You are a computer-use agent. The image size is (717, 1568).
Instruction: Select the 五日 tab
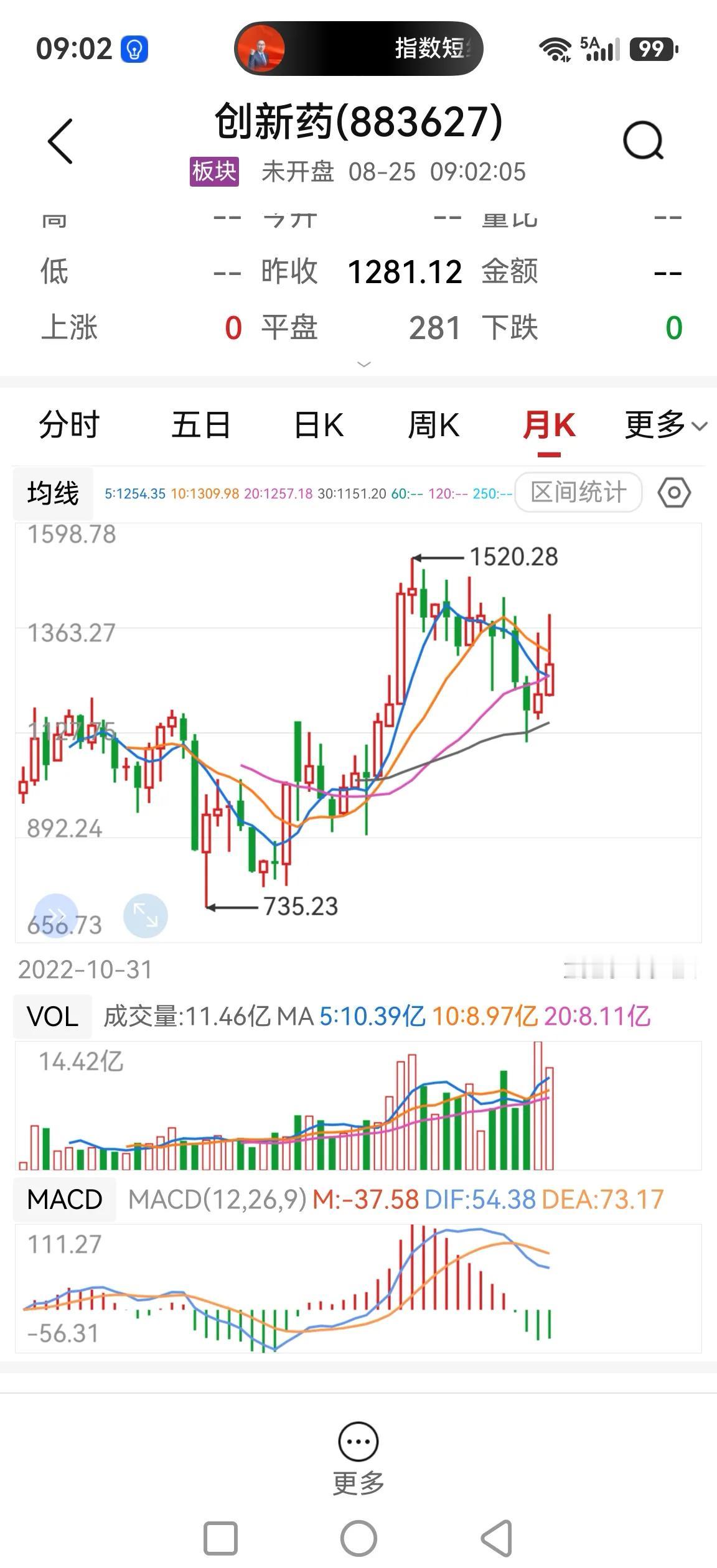pos(201,426)
